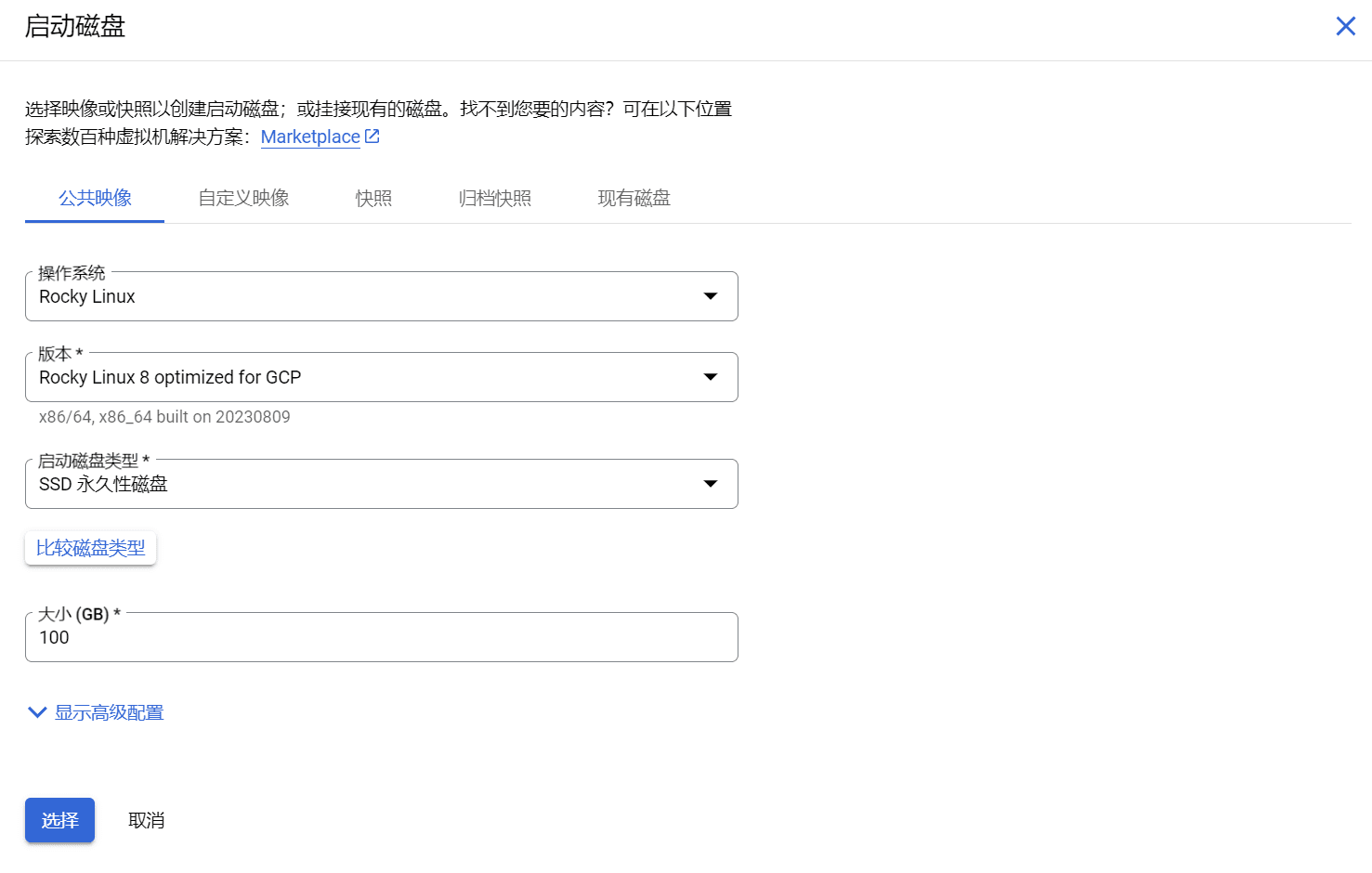This screenshot has height=873, width=1372.
Task: Switch to the 现有磁盘 tab
Action: [x=634, y=198]
